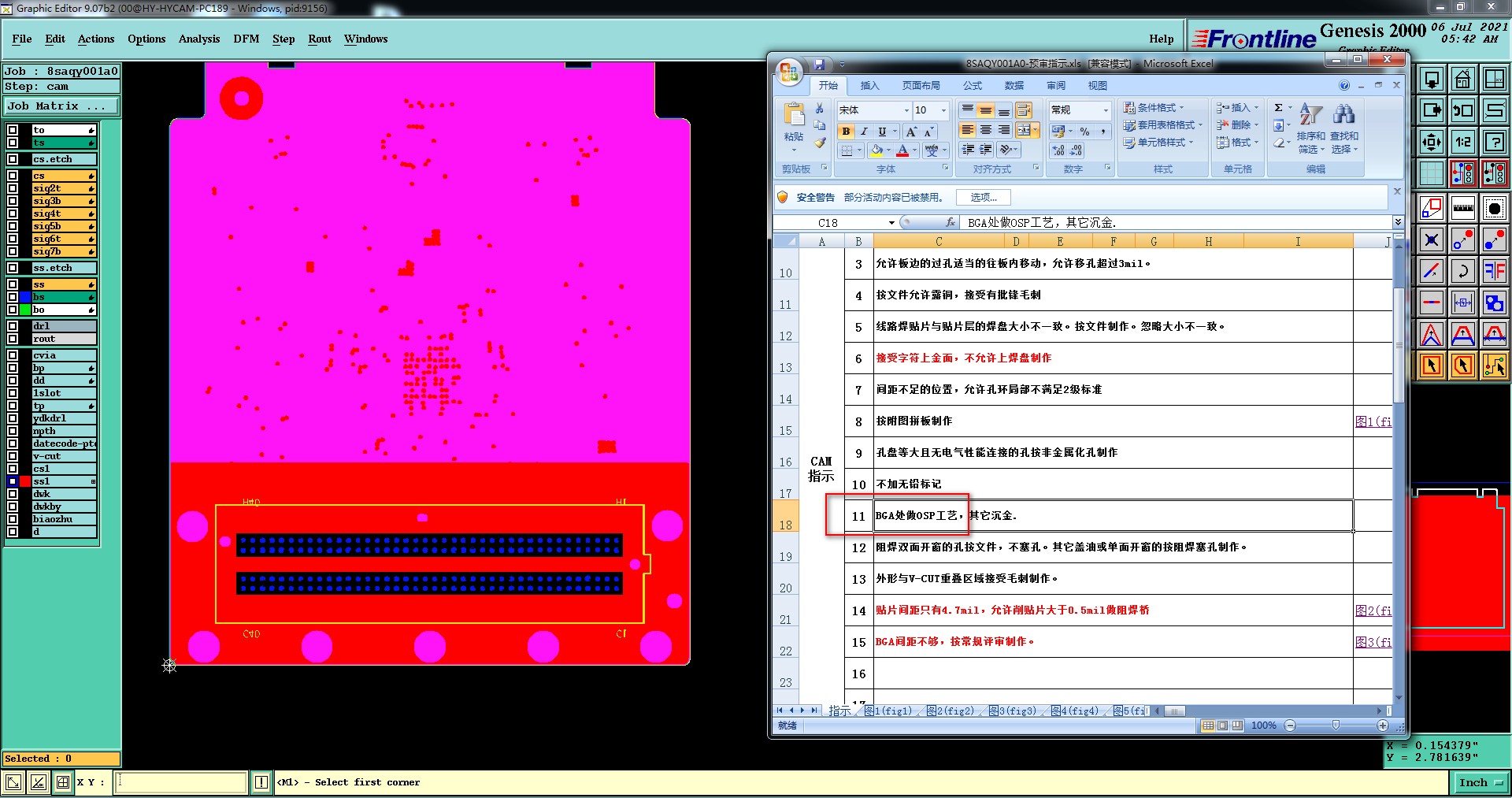1512x798 pixels.
Task: Open the DFM menu in Genesis
Action: (246, 39)
